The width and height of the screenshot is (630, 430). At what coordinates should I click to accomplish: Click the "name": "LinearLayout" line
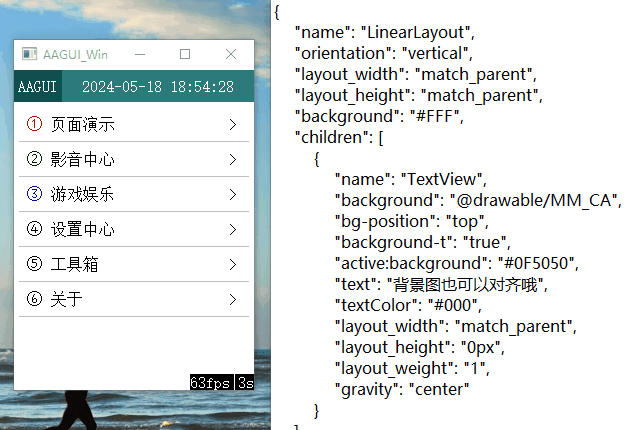coord(385,33)
